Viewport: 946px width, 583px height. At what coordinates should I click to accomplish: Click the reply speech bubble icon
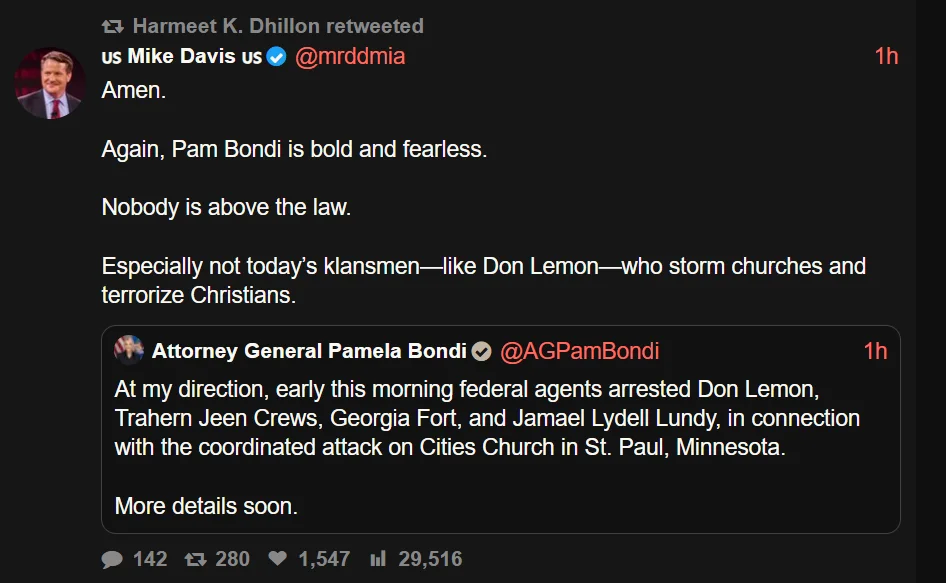coord(113,559)
